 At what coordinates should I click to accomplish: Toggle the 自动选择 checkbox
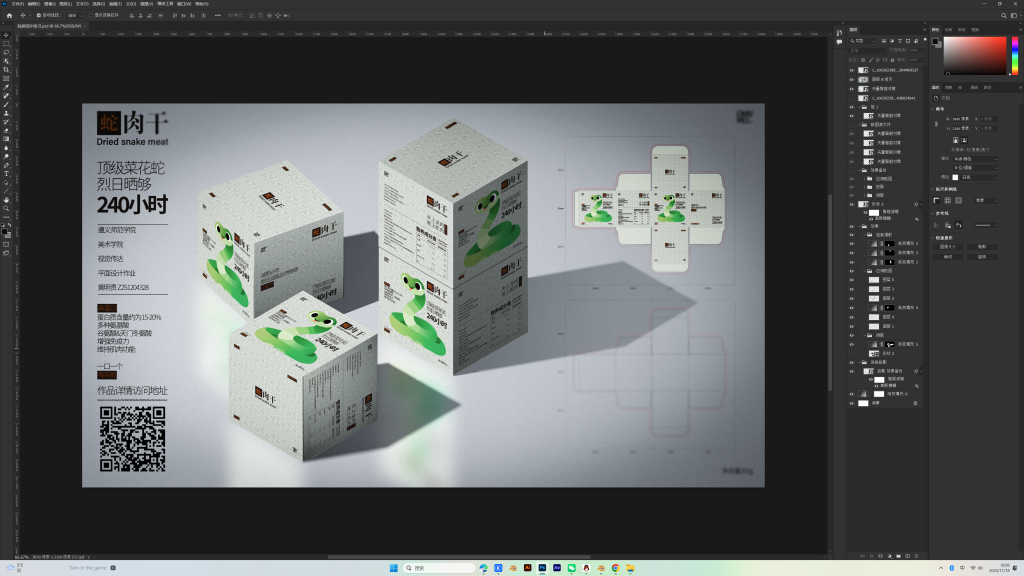click(39, 16)
